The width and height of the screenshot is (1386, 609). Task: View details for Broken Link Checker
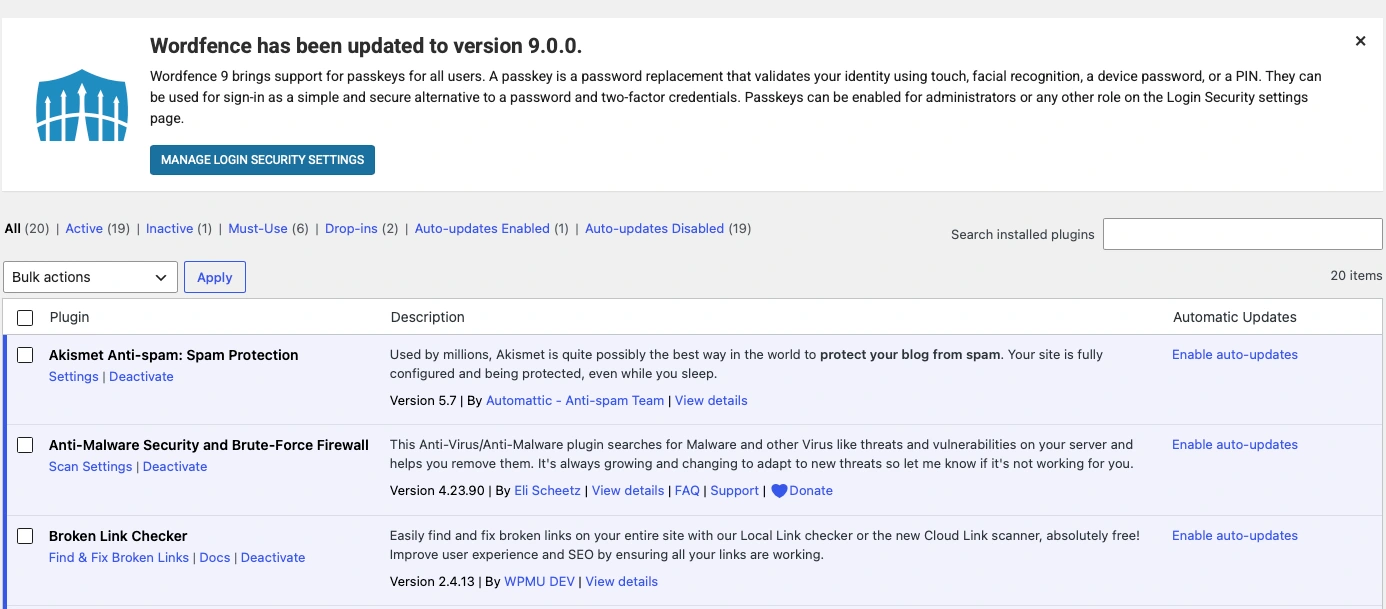click(622, 581)
